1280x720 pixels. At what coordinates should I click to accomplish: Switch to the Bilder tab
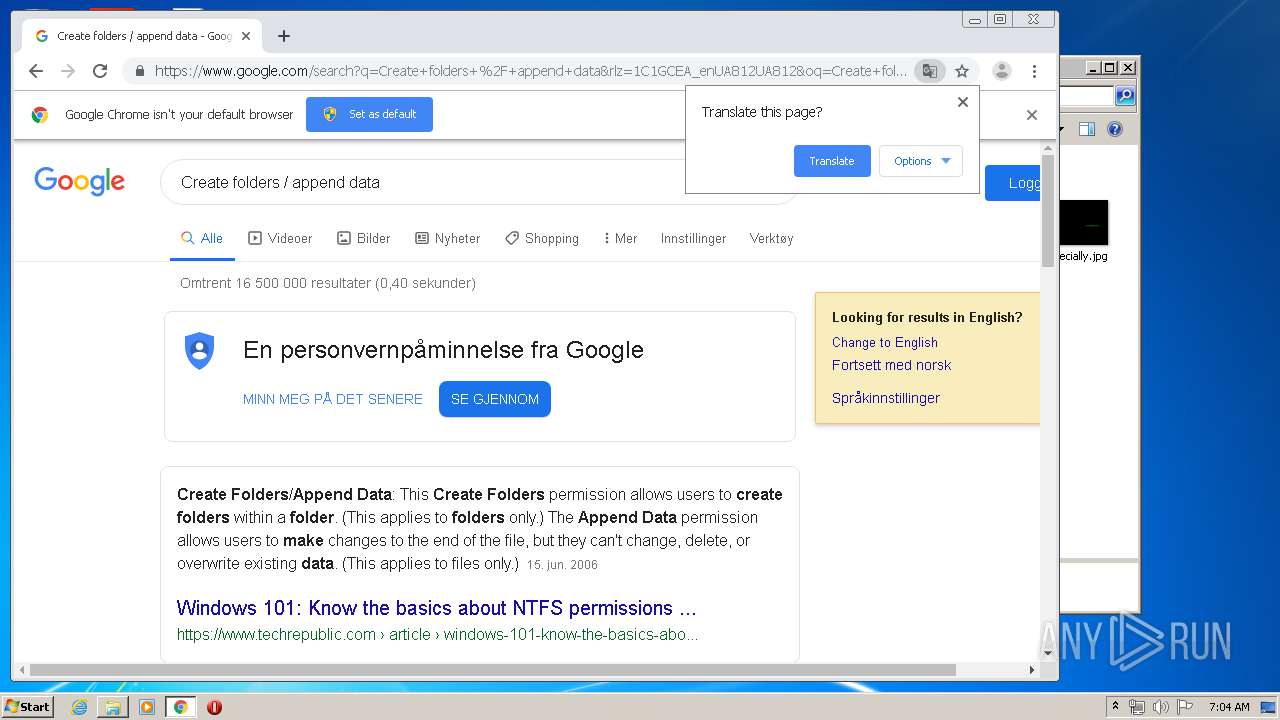pos(364,238)
